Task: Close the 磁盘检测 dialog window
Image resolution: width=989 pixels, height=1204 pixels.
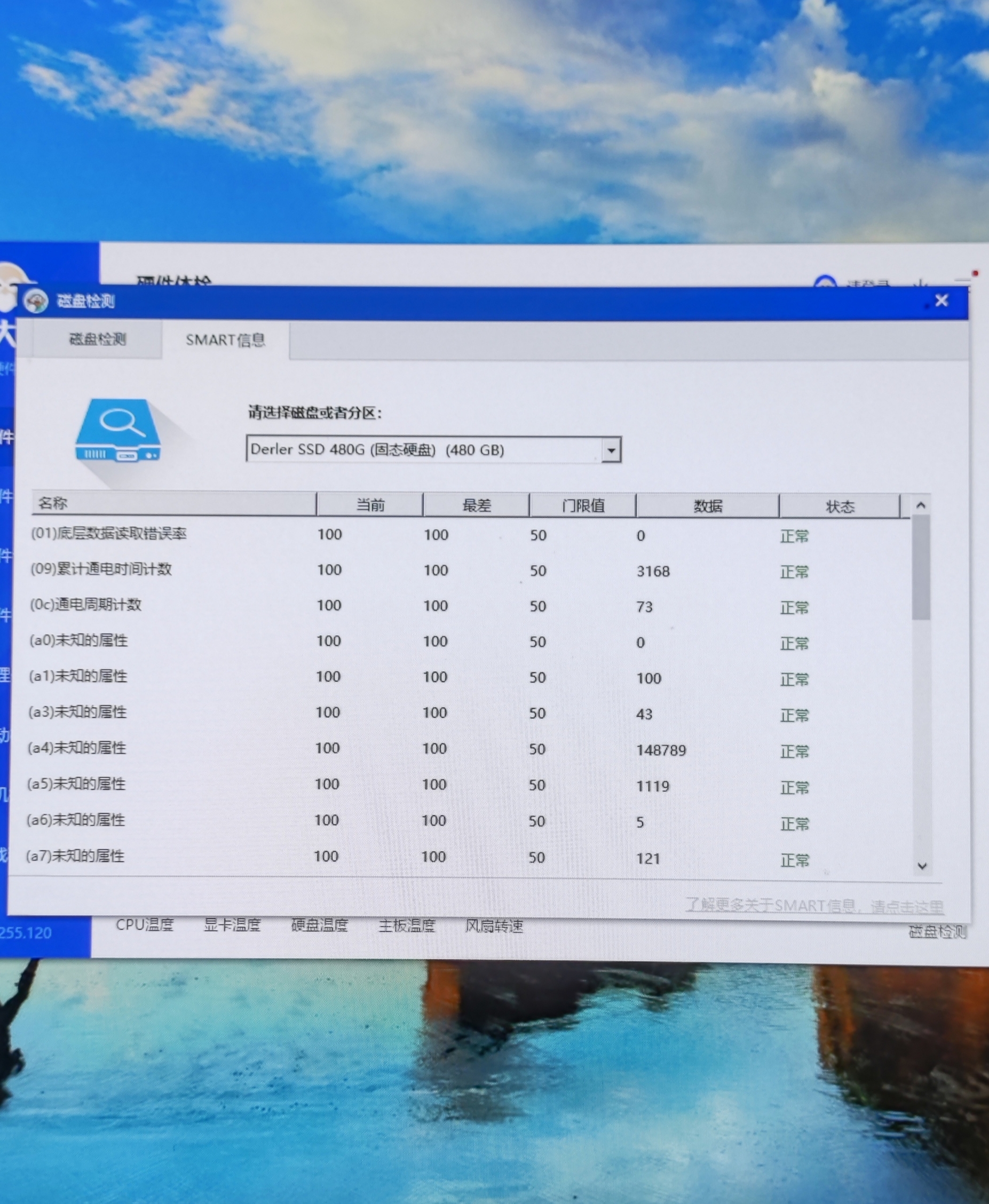Action: pos(941,300)
